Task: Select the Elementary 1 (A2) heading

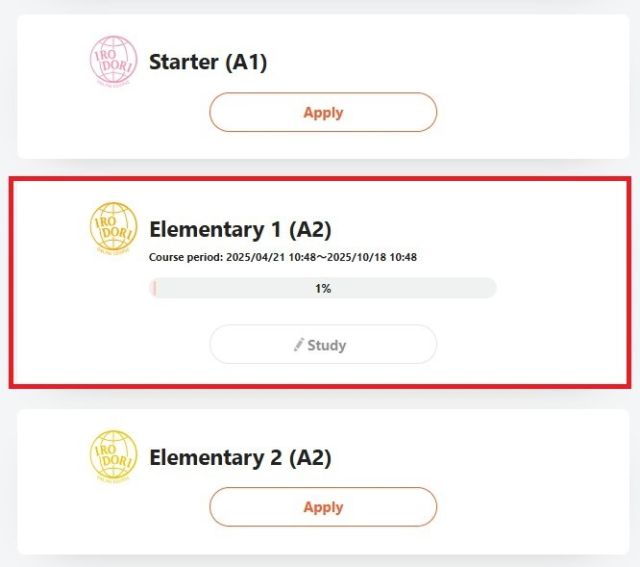Action: 240,229
